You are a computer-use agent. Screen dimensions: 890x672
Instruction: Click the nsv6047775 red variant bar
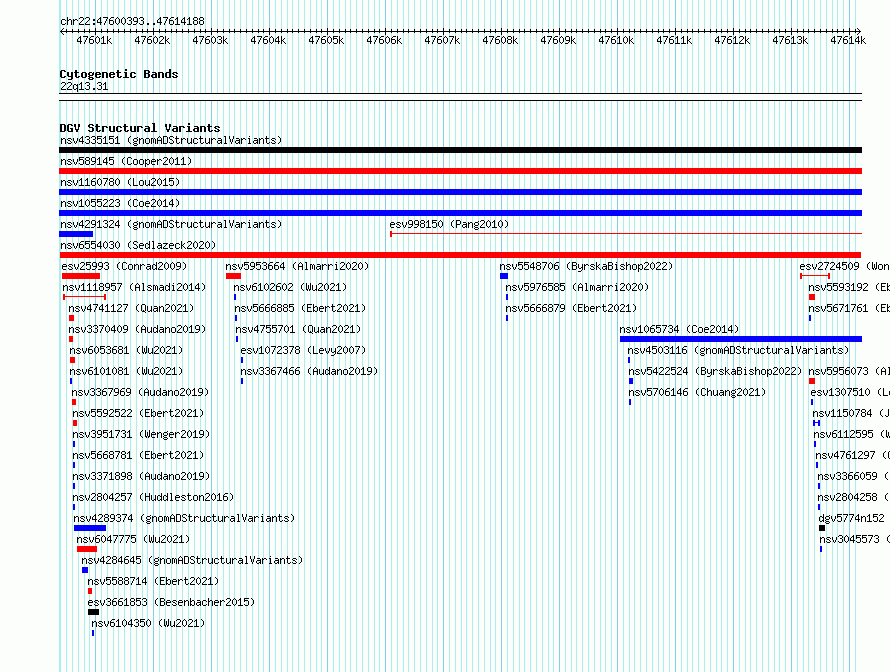click(x=87, y=549)
